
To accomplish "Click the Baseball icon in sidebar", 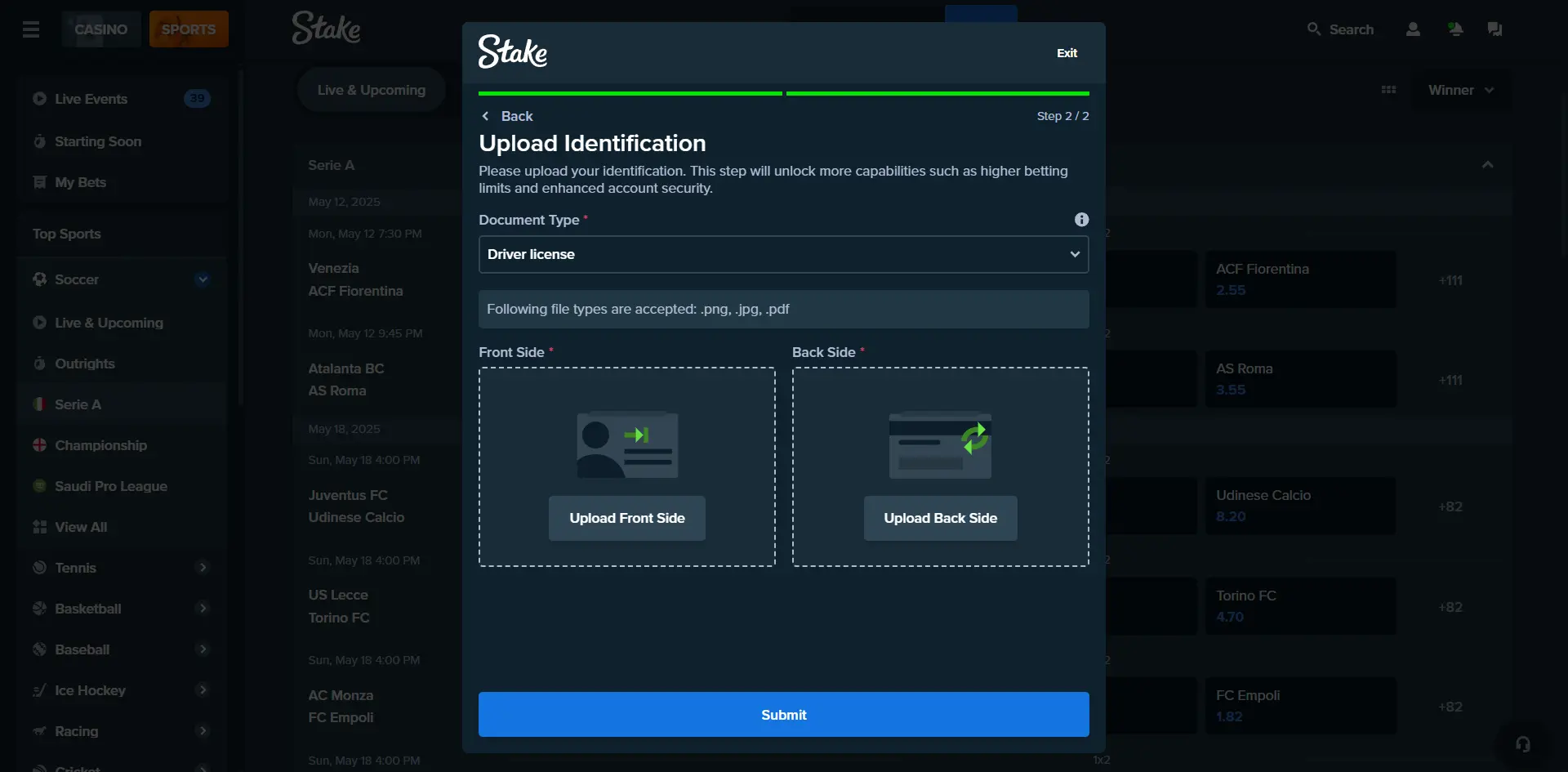I will pyautogui.click(x=39, y=649).
